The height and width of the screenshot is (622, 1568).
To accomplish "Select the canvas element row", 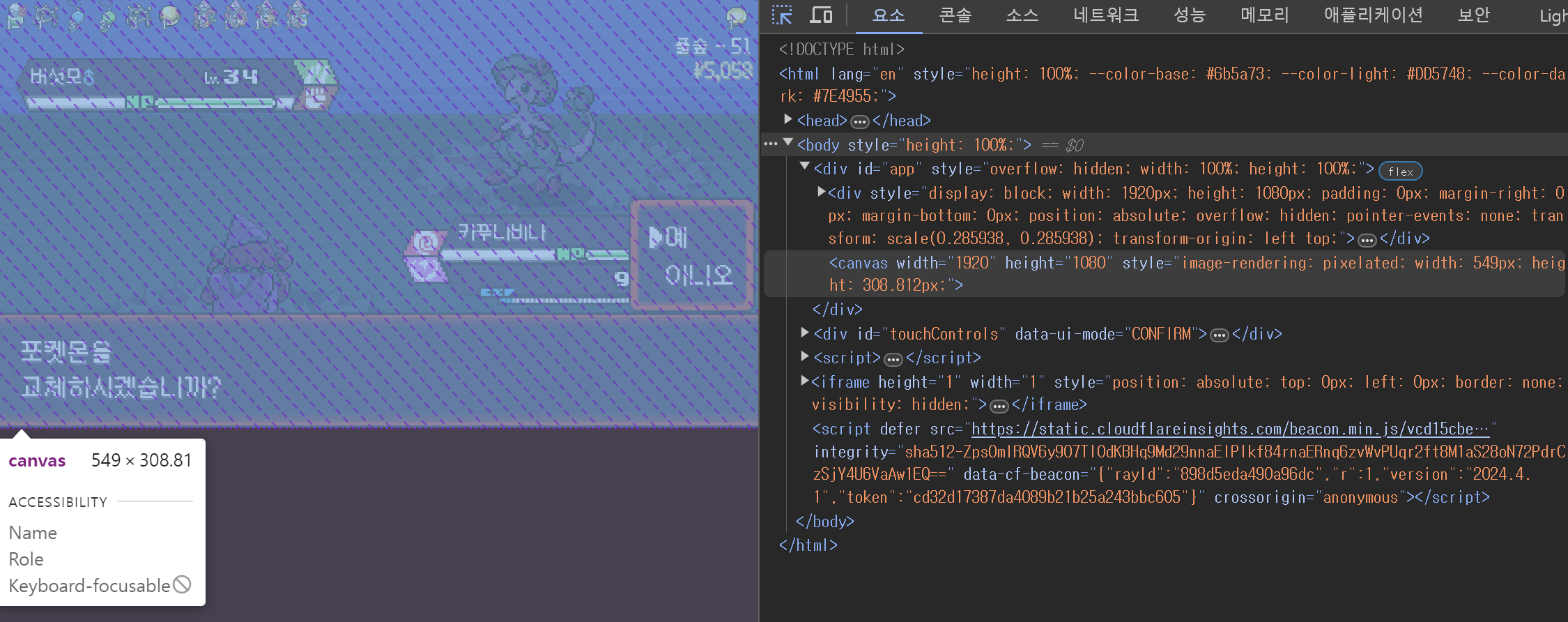I will point(1165,274).
